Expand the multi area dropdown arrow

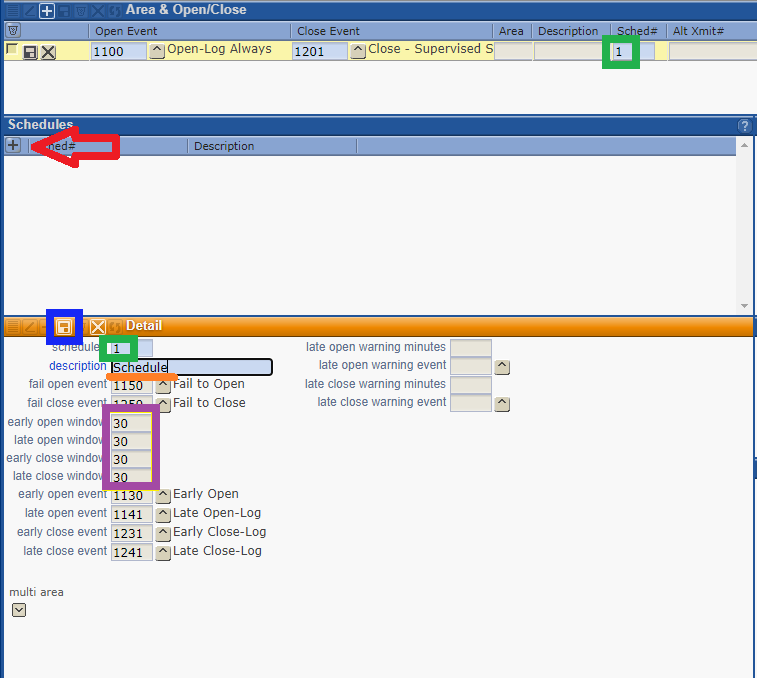tap(19, 610)
